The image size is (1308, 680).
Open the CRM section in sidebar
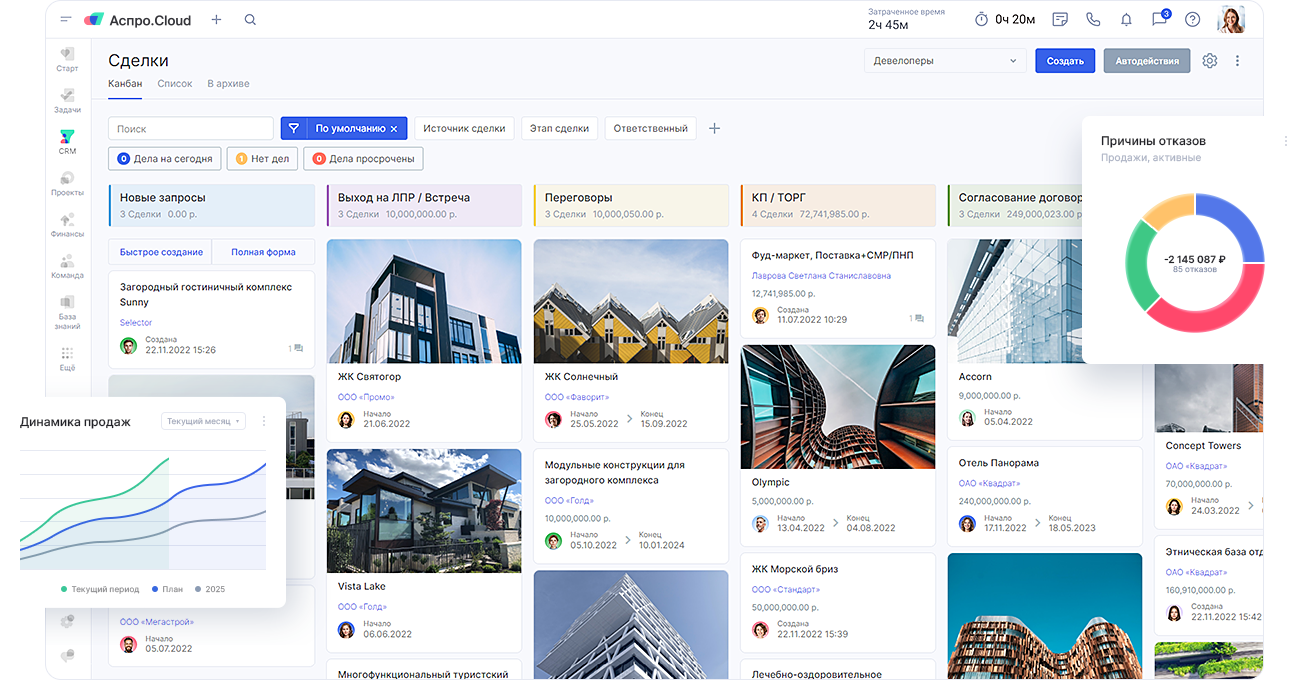67,141
